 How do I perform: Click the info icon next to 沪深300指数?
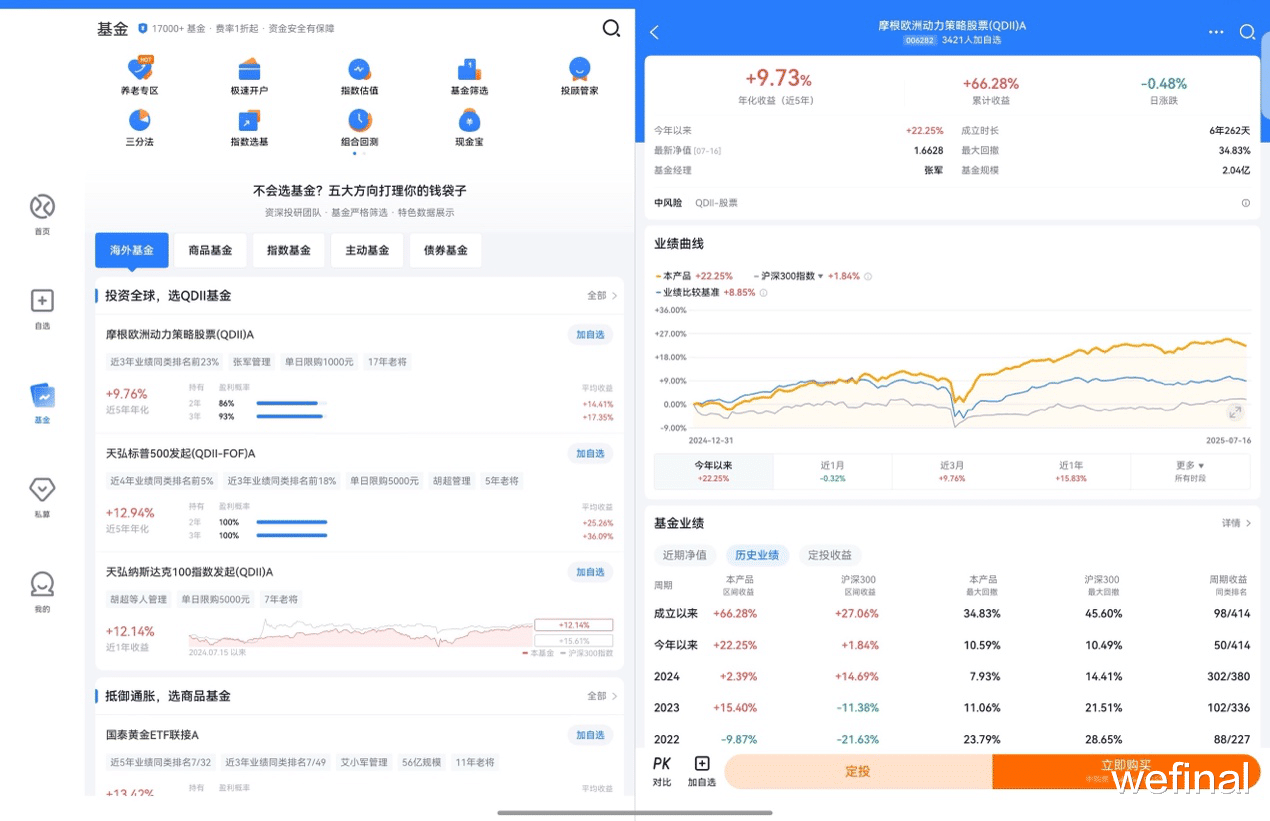868,276
